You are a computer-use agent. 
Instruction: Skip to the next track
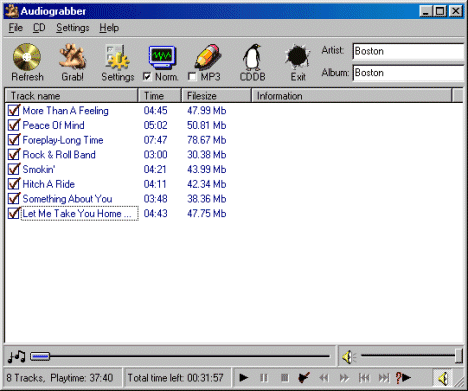click(384, 378)
